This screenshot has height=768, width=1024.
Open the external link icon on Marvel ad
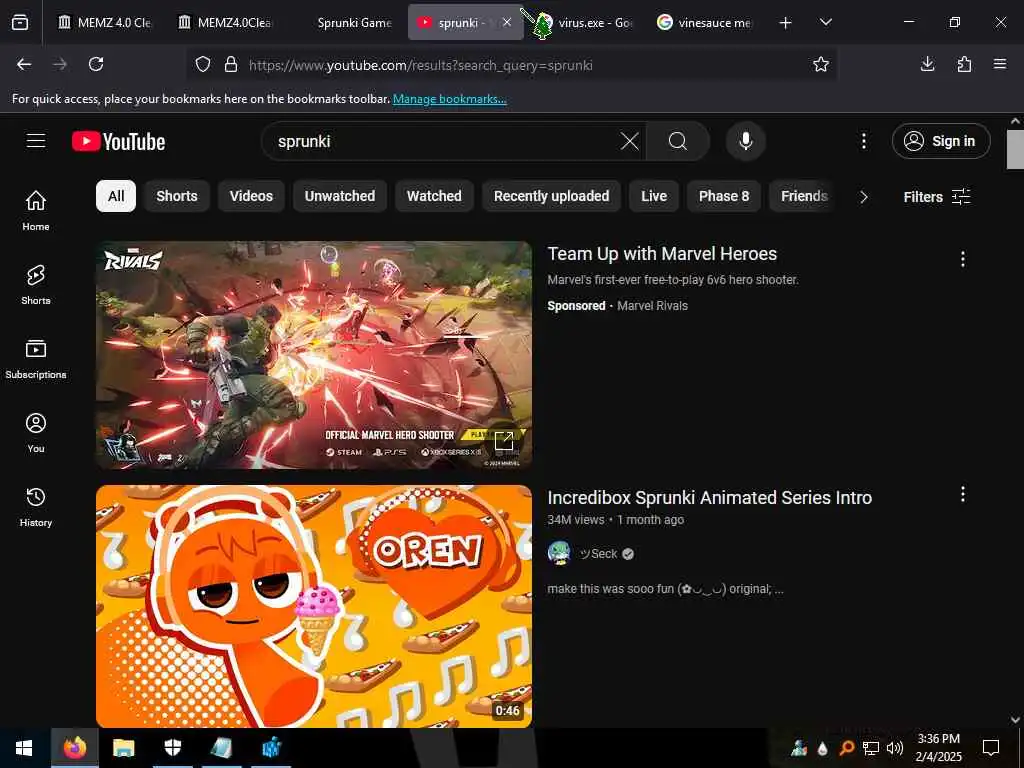click(504, 441)
